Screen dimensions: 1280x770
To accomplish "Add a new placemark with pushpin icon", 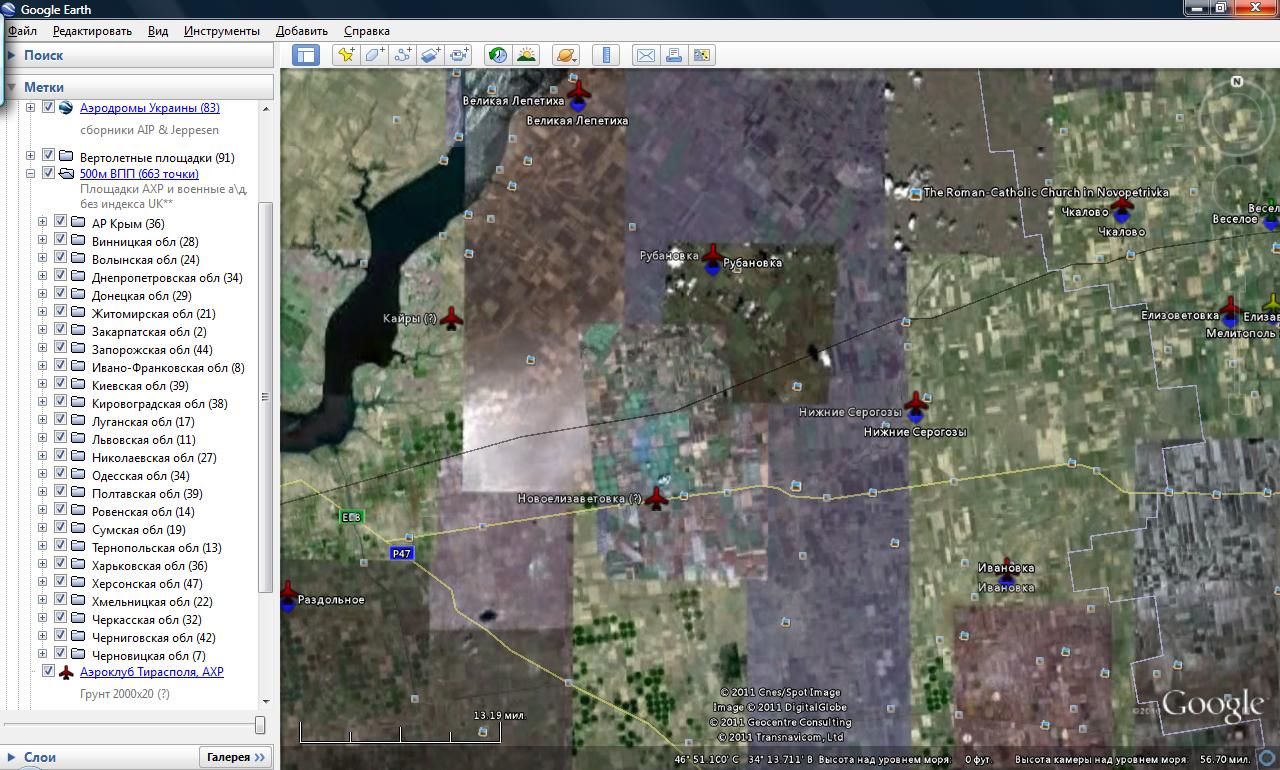I will 346,55.
